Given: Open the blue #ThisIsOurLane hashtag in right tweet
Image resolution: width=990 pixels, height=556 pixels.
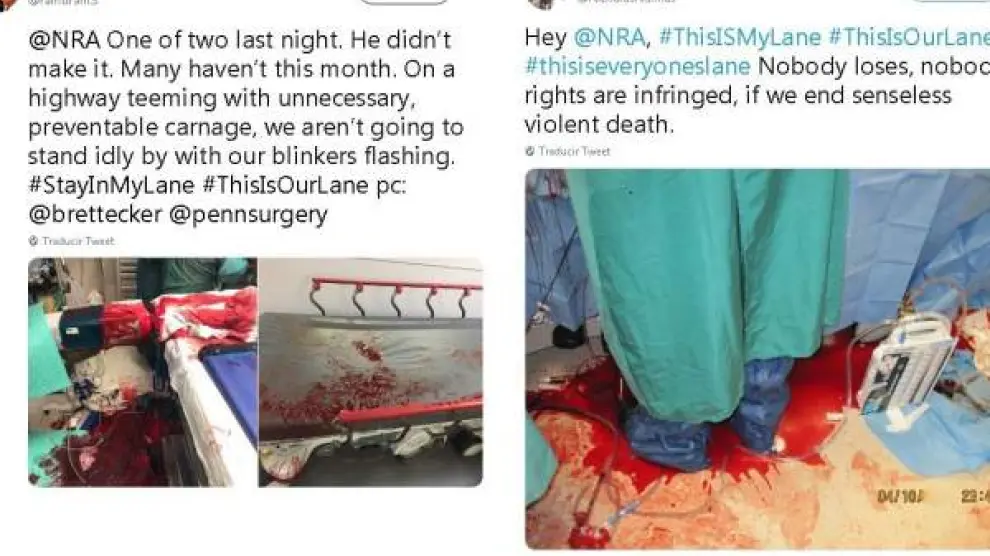Looking at the screenshot, I should point(909,38).
